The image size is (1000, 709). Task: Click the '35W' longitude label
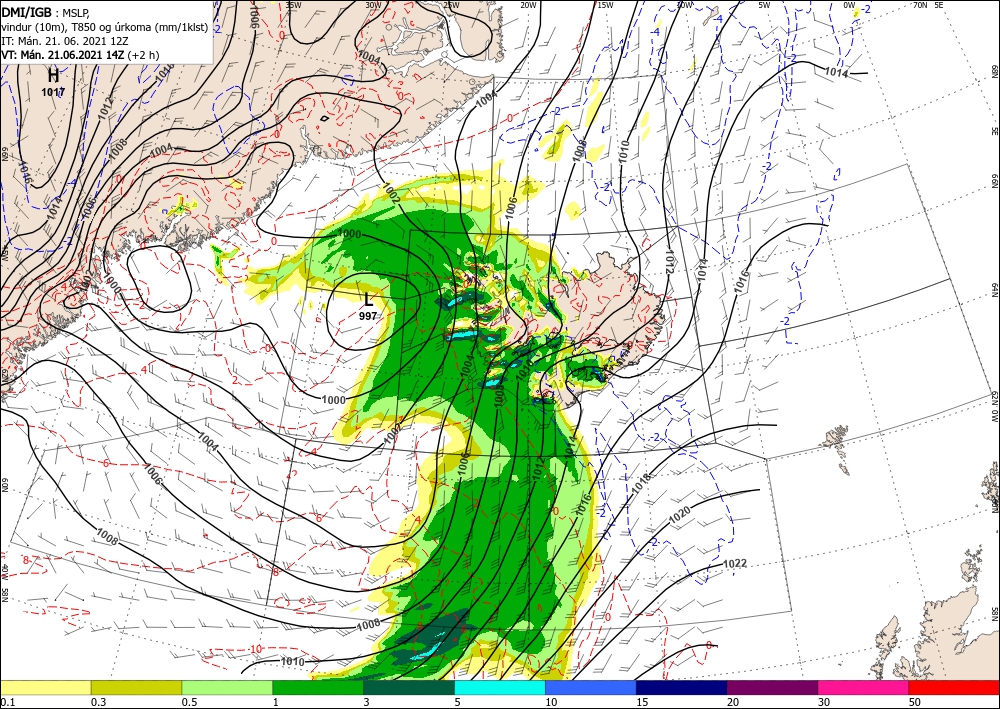[x=293, y=5]
